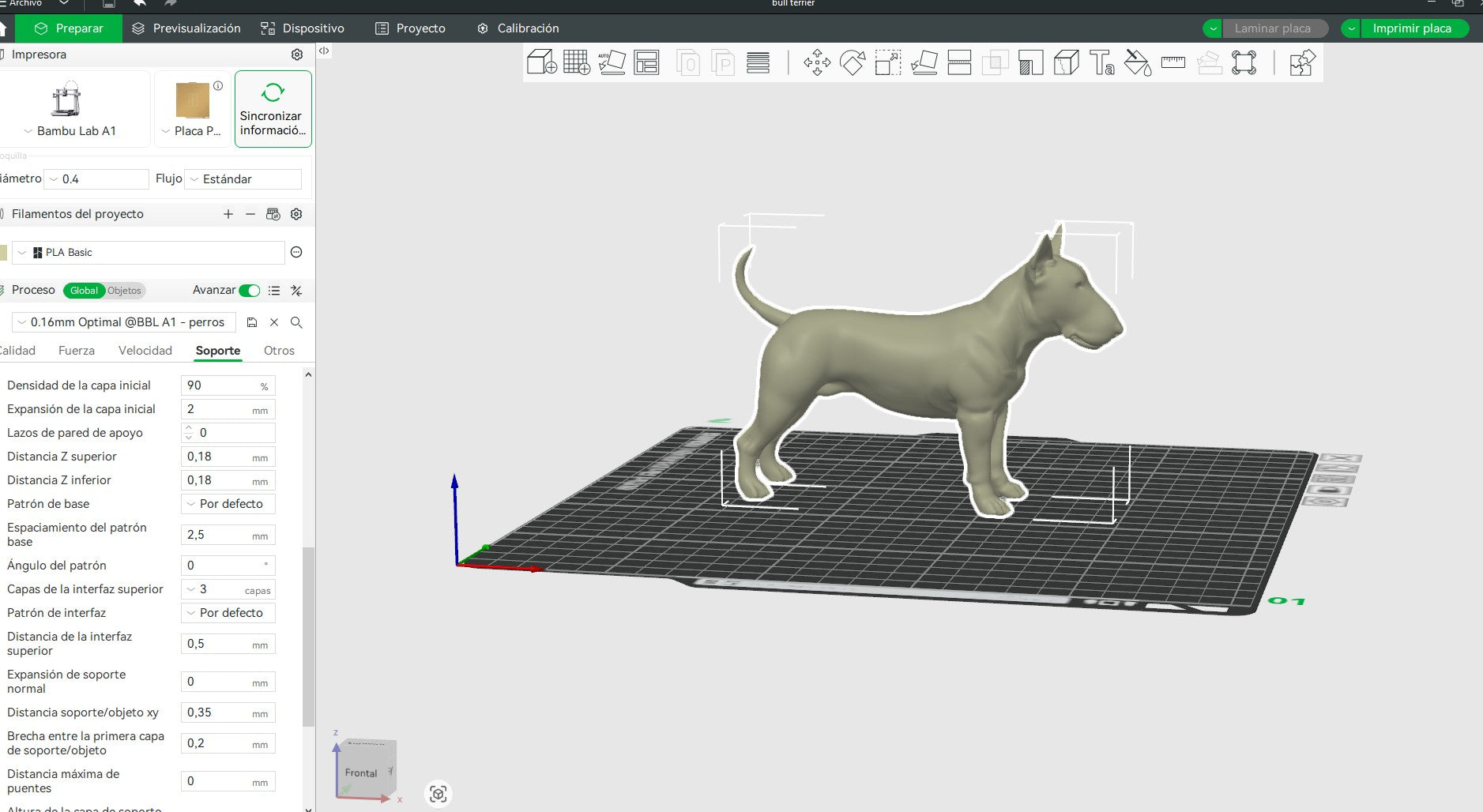This screenshot has width=1483, height=812.
Task: Open the Proyecto tab
Action: 410,28
